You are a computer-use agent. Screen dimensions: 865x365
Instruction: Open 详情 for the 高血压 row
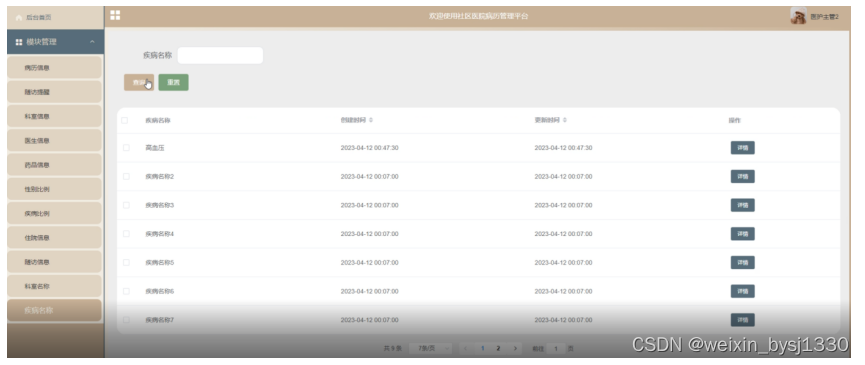(743, 148)
